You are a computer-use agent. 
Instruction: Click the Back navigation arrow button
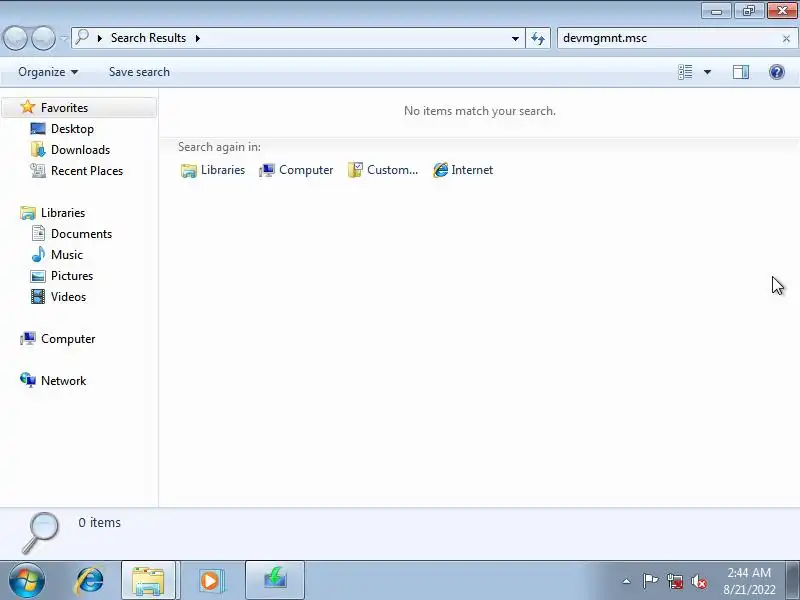click(x=15, y=38)
